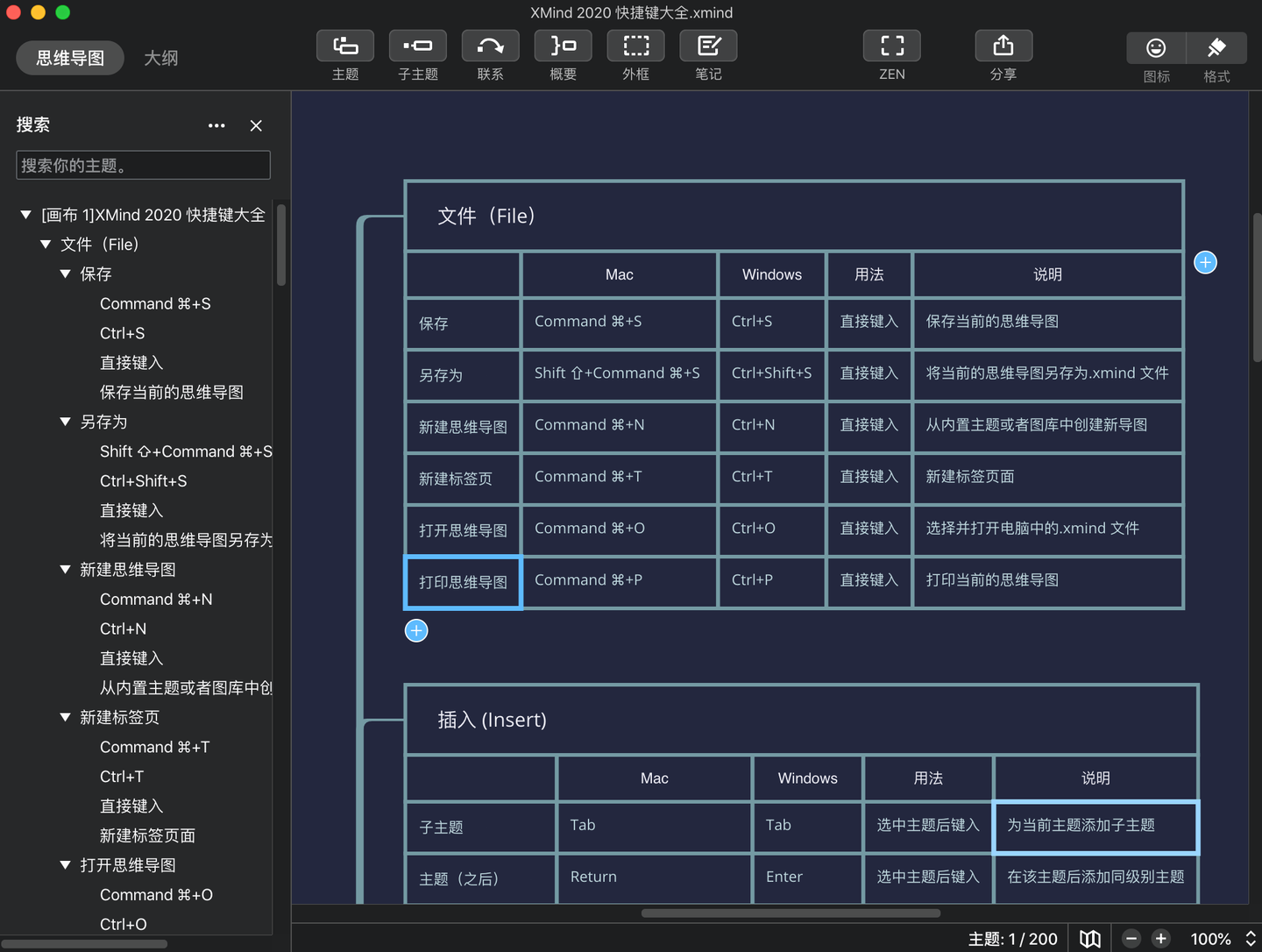Collapse the 保存 node in the sidebar tree
The image size is (1262, 952).
[65, 274]
